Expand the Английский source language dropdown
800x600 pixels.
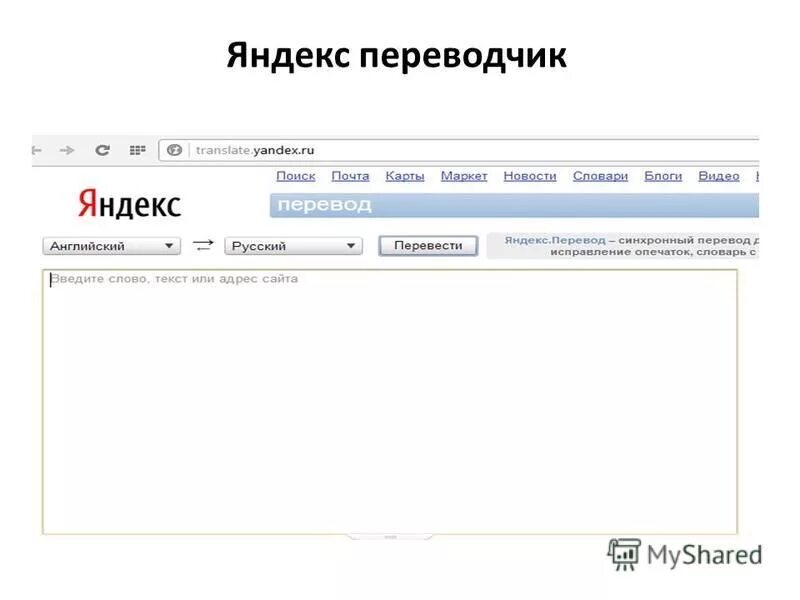click(112, 246)
